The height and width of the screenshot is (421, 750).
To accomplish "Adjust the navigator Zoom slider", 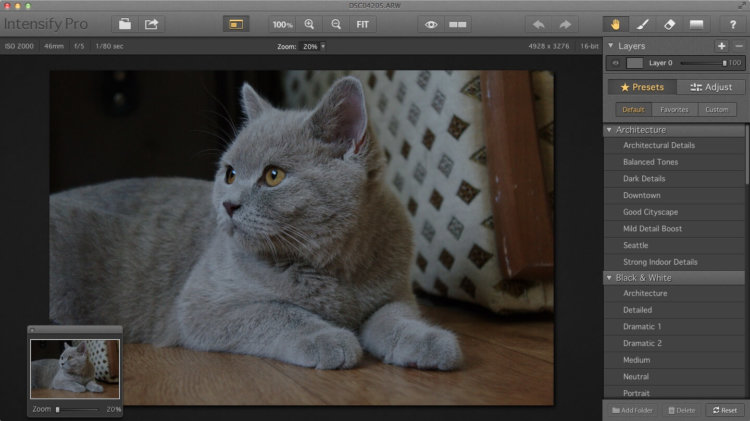I will [x=77, y=410].
